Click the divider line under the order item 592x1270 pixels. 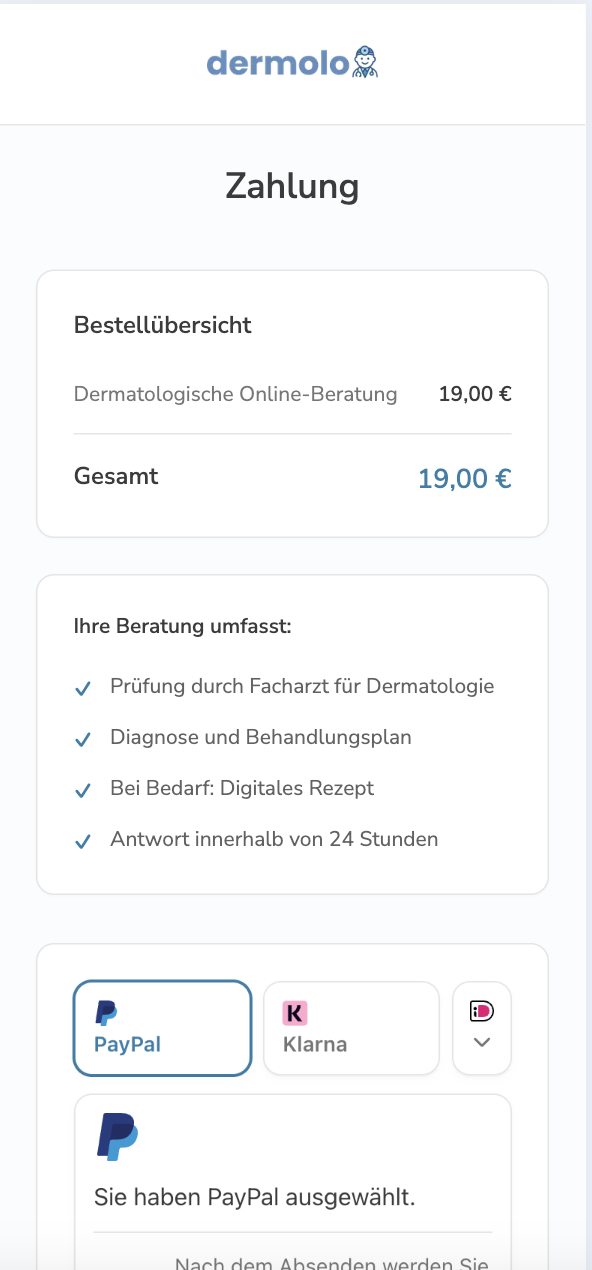coord(291,434)
